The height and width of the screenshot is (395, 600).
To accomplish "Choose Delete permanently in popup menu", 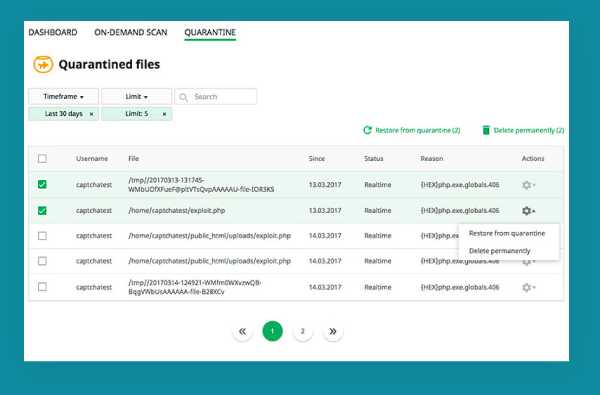I will (499, 251).
